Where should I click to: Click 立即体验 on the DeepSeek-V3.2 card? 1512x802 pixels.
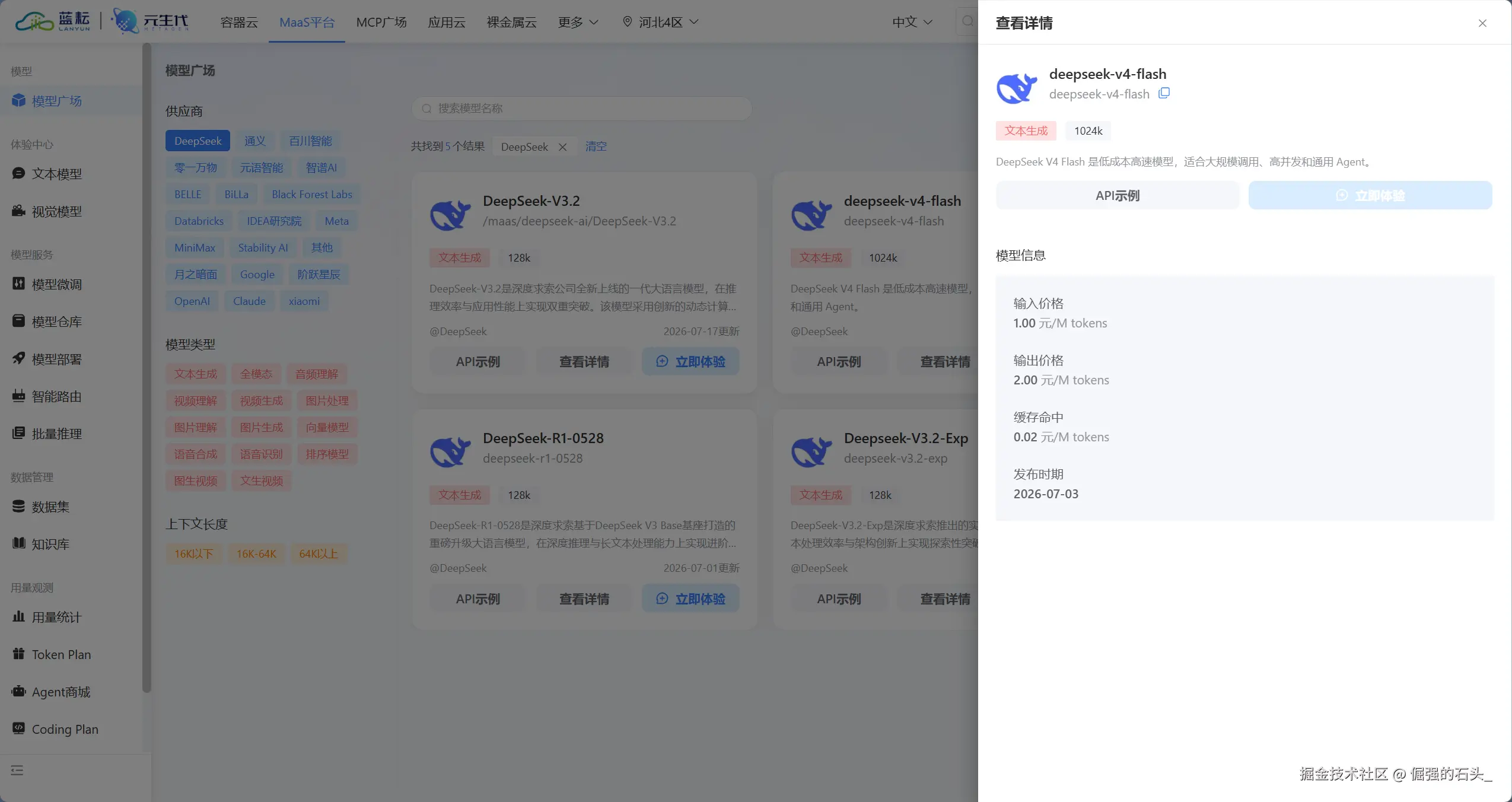click(x=690, y=361)
